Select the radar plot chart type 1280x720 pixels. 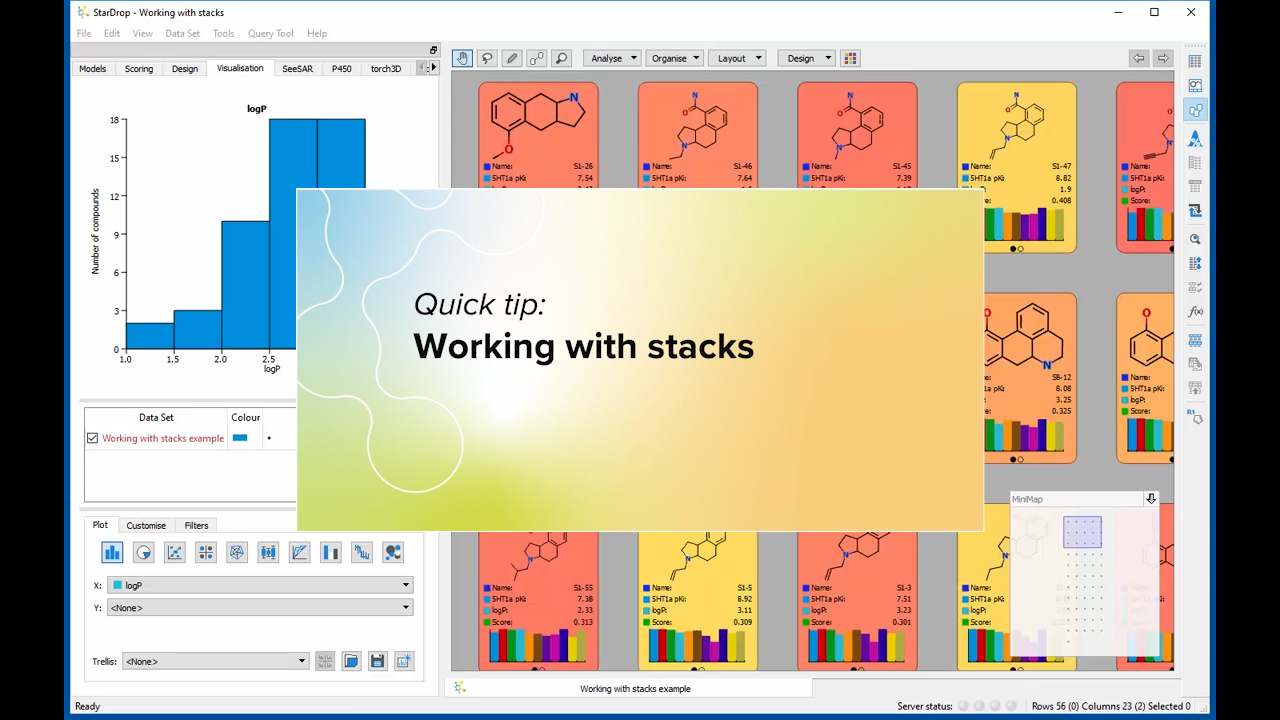pyautogui.click(x=236, y=552)
